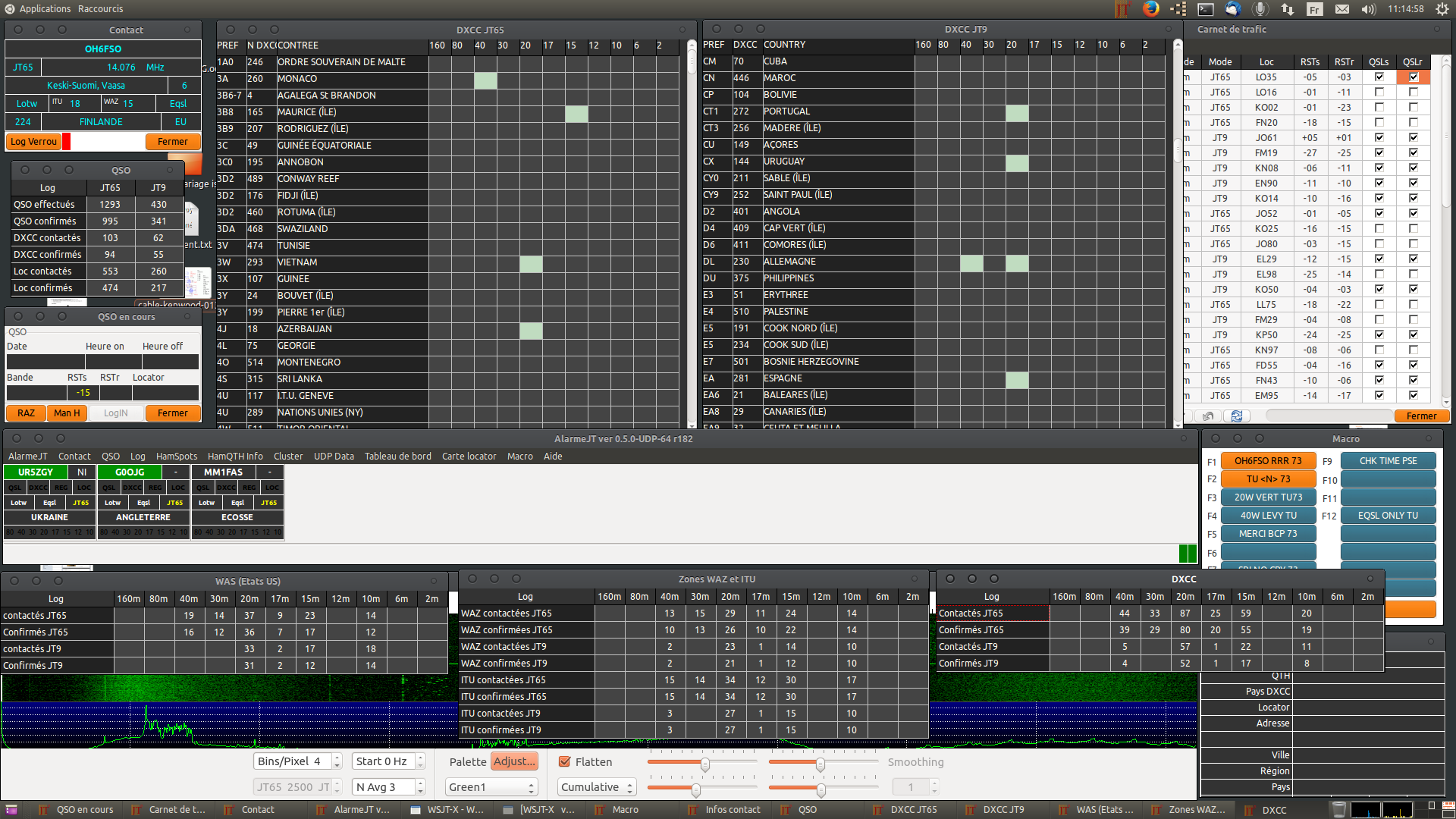Image resolution: width=1456 pixels, height=819 pixels.
Task: Click the undo arrow icon in Carnet de trafic
Action: 1208,416
